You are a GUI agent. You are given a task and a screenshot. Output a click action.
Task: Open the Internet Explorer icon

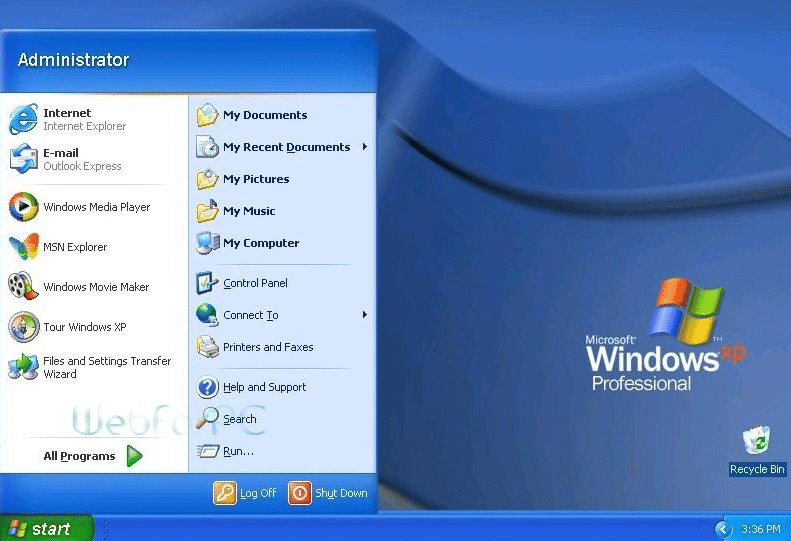click(x=23, y=119)
